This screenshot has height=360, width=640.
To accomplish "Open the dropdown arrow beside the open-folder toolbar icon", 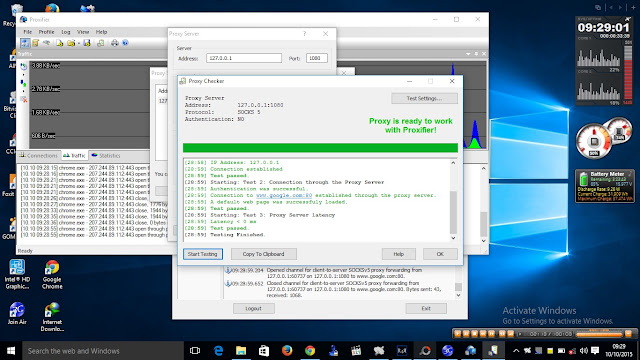I will [x=78, y=43].
